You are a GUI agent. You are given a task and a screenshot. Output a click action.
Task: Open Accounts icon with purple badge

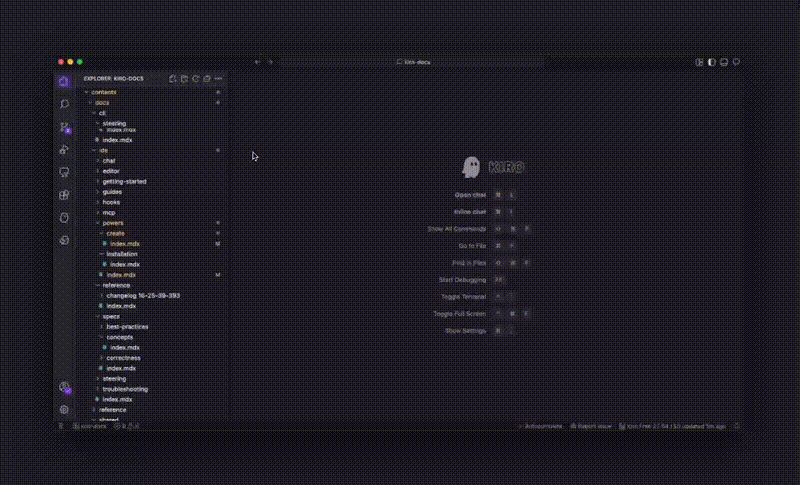64,388
